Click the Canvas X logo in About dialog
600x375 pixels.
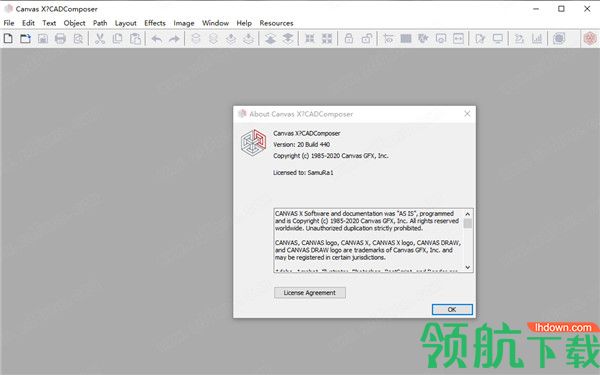pos(253,142)
